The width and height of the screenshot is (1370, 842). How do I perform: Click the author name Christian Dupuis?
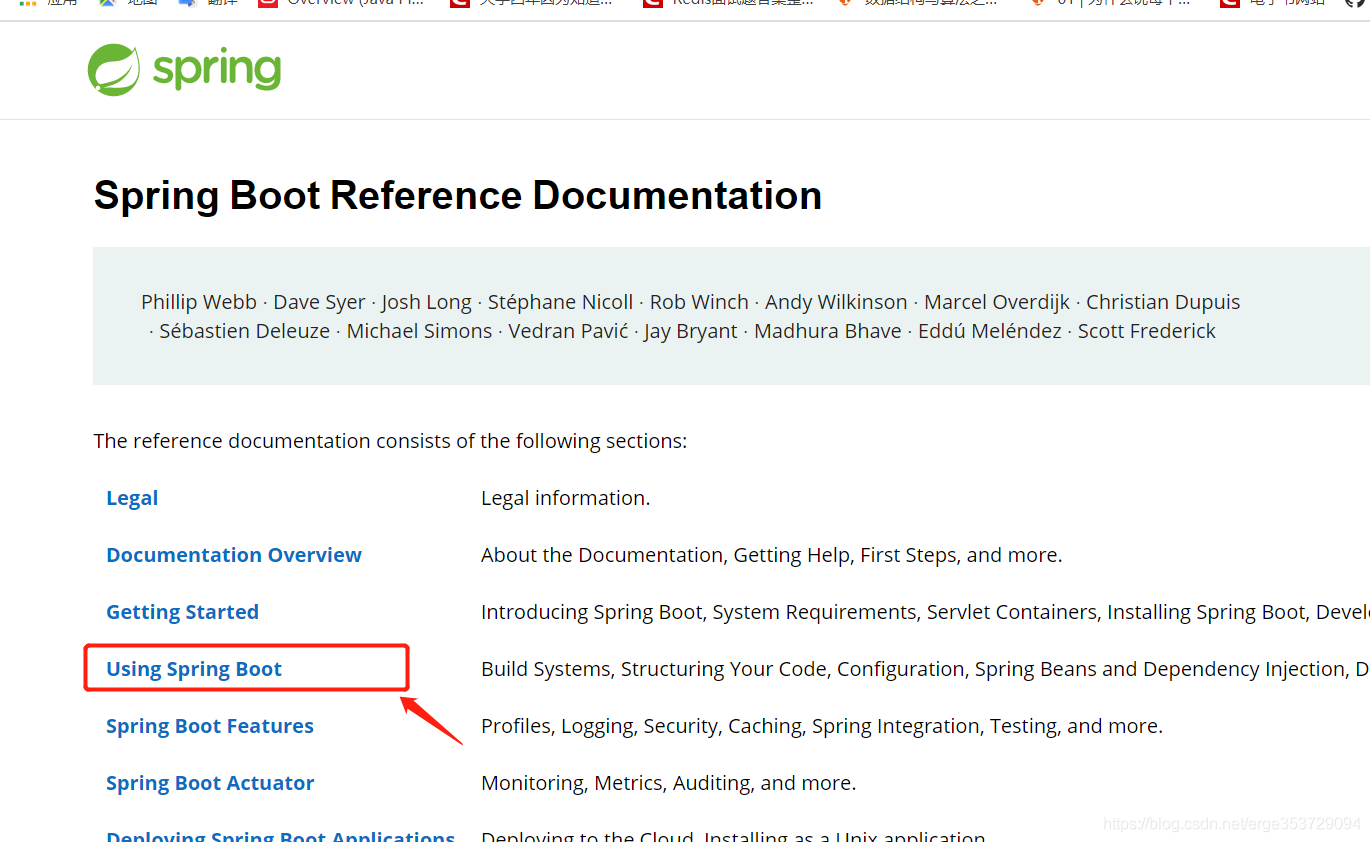click(x=1163, y=302)
